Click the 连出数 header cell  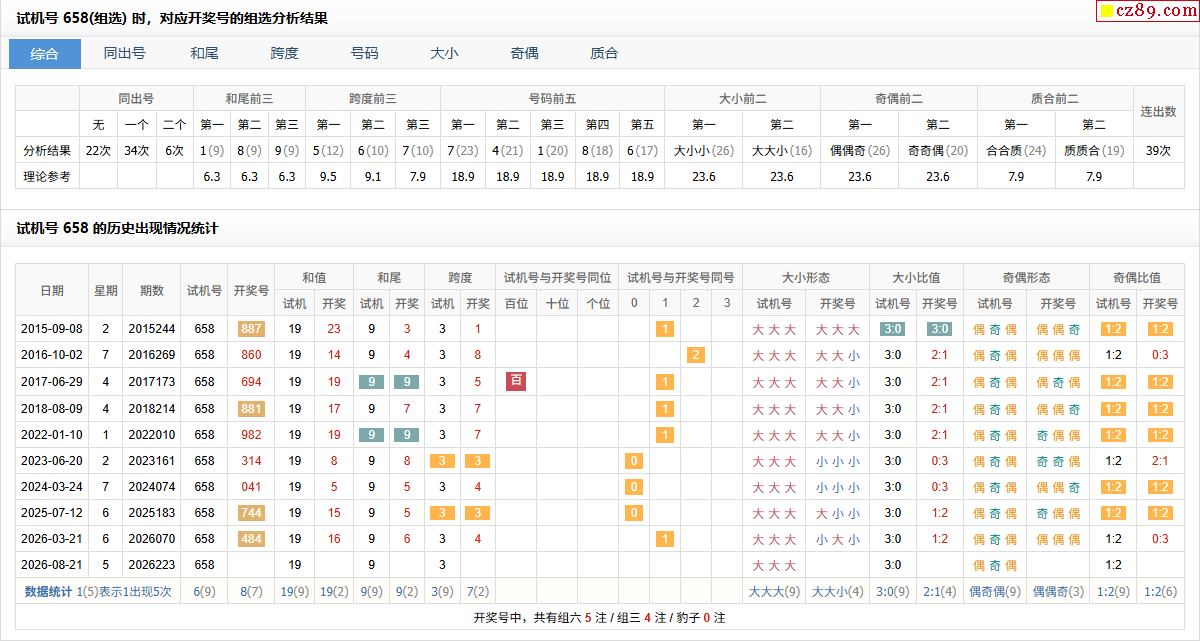pyautogui.click(x=1158, y=112)
